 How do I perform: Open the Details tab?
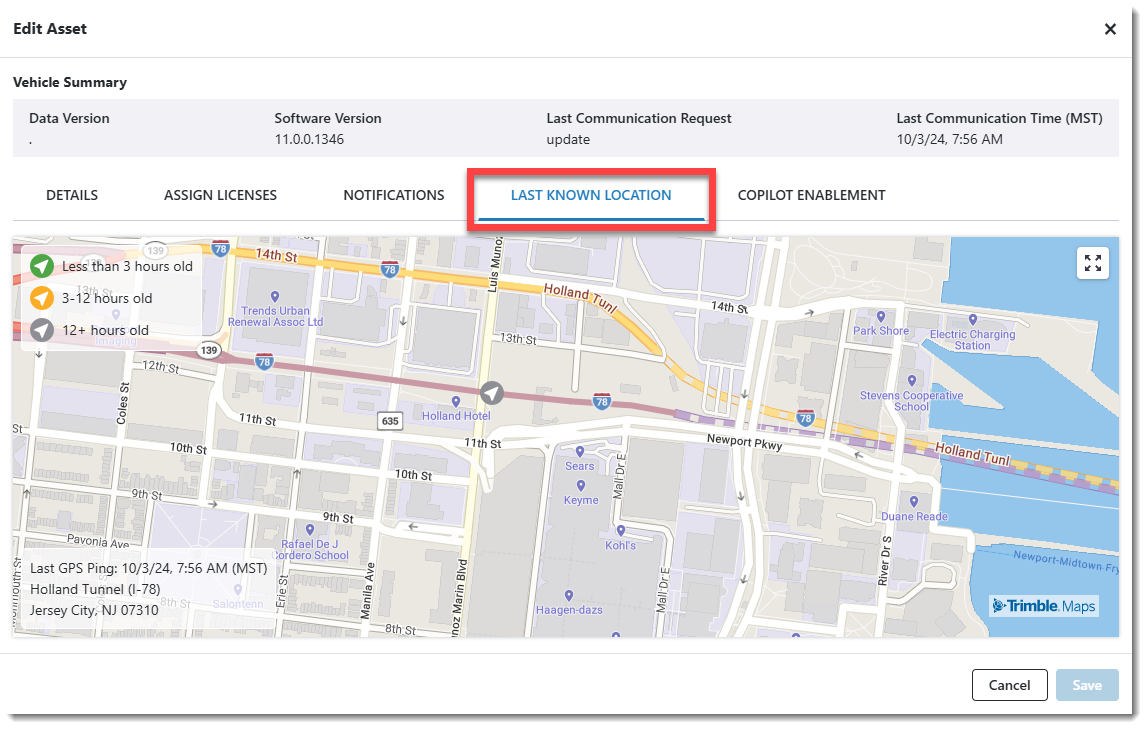(x=72, y=195)
